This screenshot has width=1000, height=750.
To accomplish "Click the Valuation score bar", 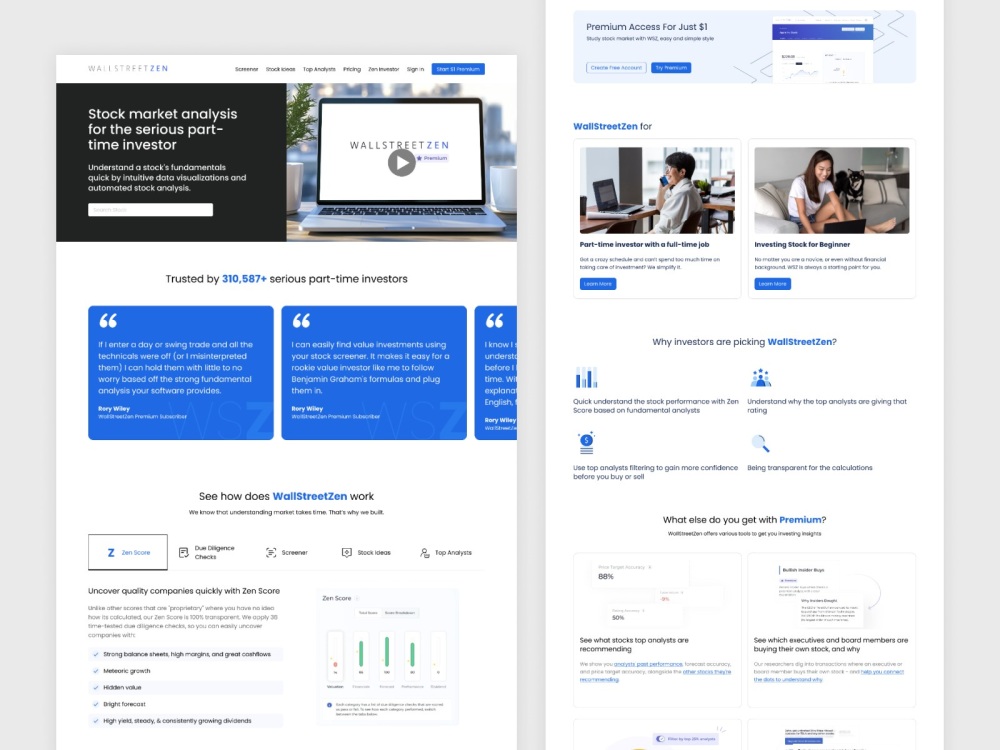I will point(335,655).
